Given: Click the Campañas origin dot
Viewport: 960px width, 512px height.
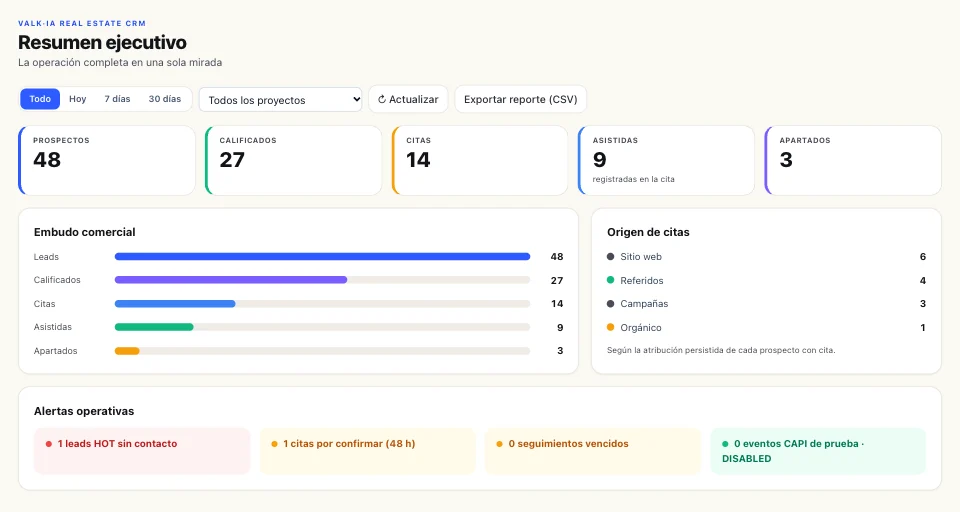Looking at the screenshot, I should (x=610, y=304).
